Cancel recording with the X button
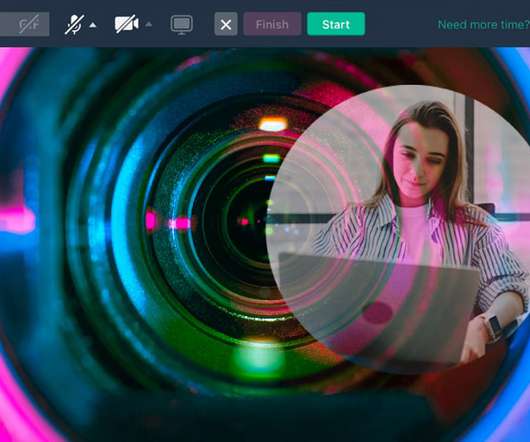 226,24
